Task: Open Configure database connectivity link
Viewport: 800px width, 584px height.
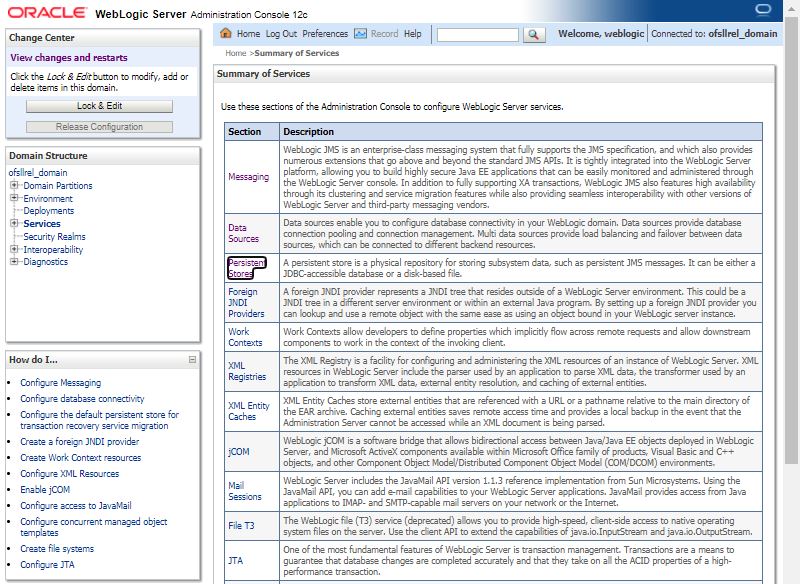Action: coord(82,398)
